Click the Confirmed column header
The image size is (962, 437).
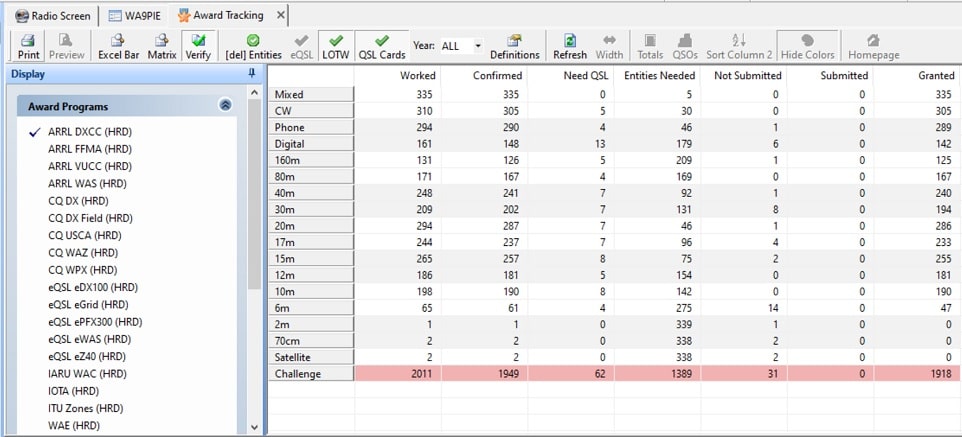coord(484,75)
